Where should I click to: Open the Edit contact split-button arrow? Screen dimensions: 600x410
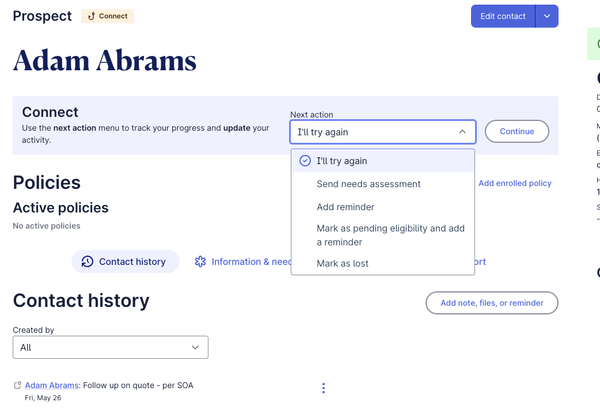(546, 16)
